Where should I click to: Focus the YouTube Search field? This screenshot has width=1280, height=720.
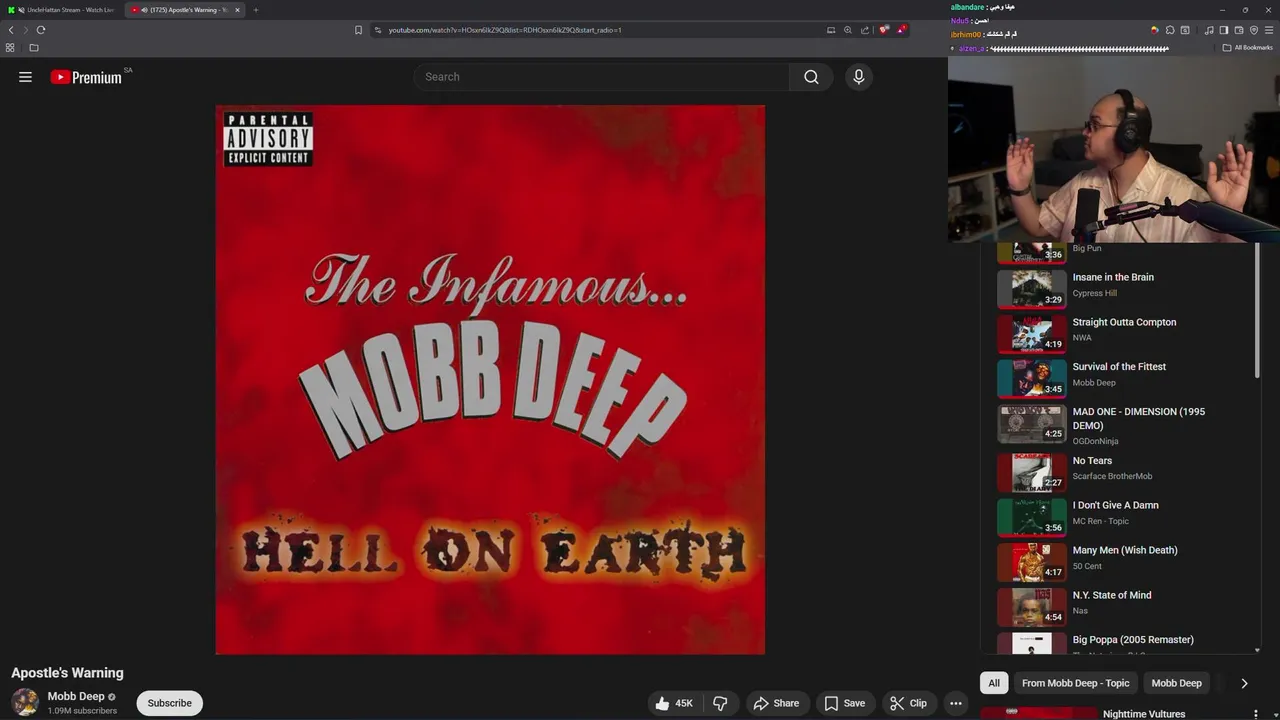(602, 77)
